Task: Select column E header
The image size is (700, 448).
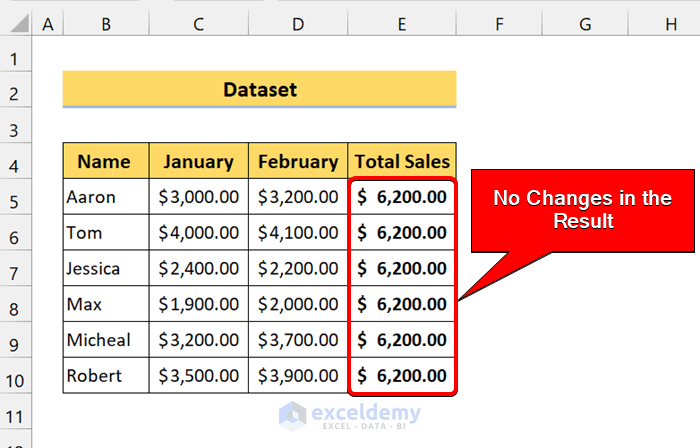Action: click(402, 22)
